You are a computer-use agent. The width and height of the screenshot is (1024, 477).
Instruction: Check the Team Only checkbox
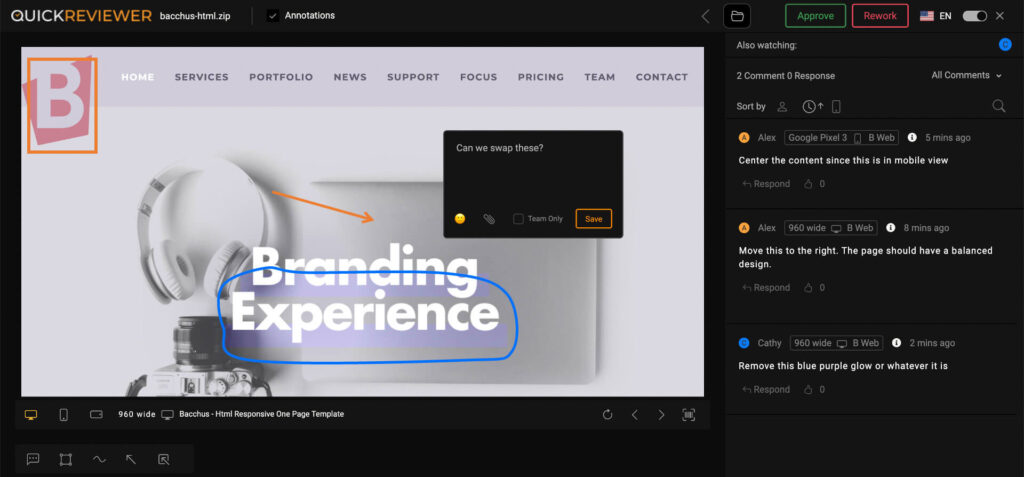tap(518, 219)
